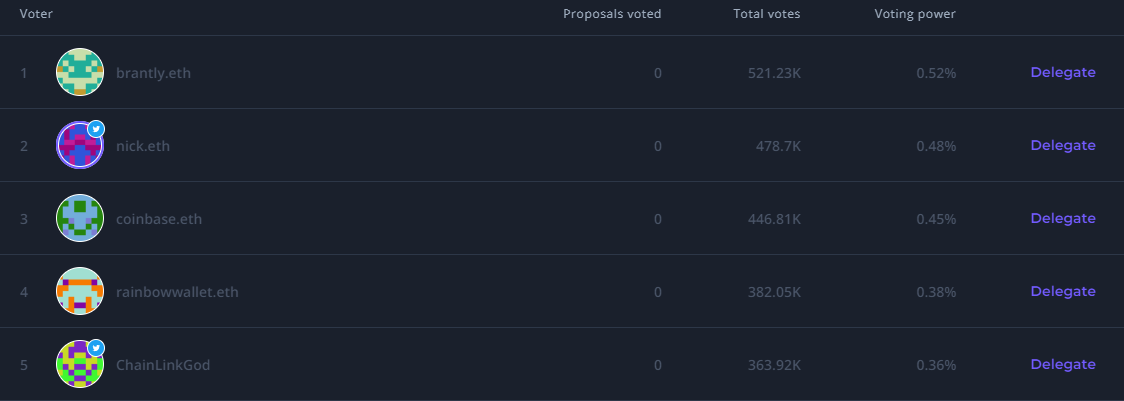The image size is (1124, 401).
Task: Open nick.eth's pixel avatar icon
Action: pyautogui.click(x=80, y=145)
